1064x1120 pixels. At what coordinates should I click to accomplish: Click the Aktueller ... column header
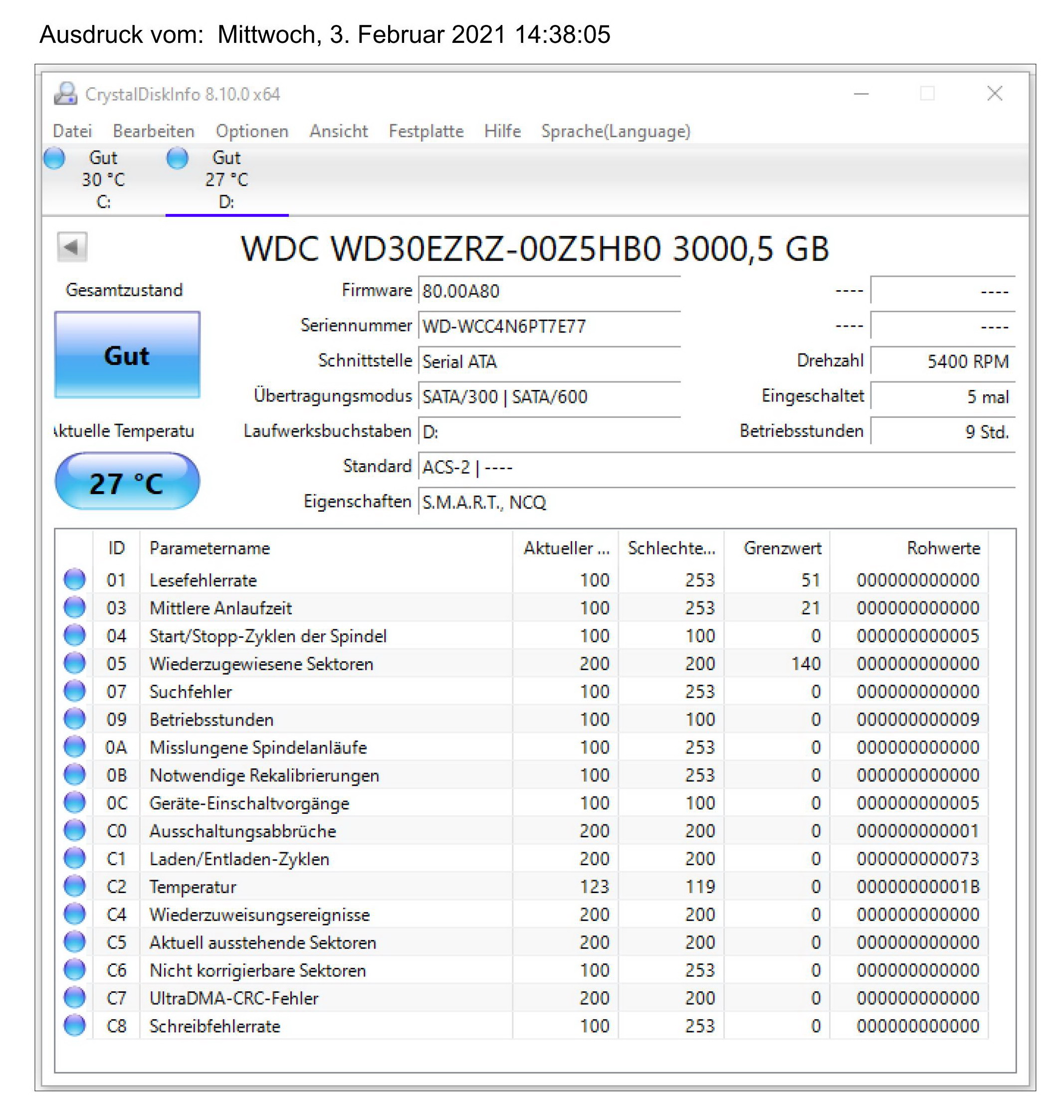[566, 548]
